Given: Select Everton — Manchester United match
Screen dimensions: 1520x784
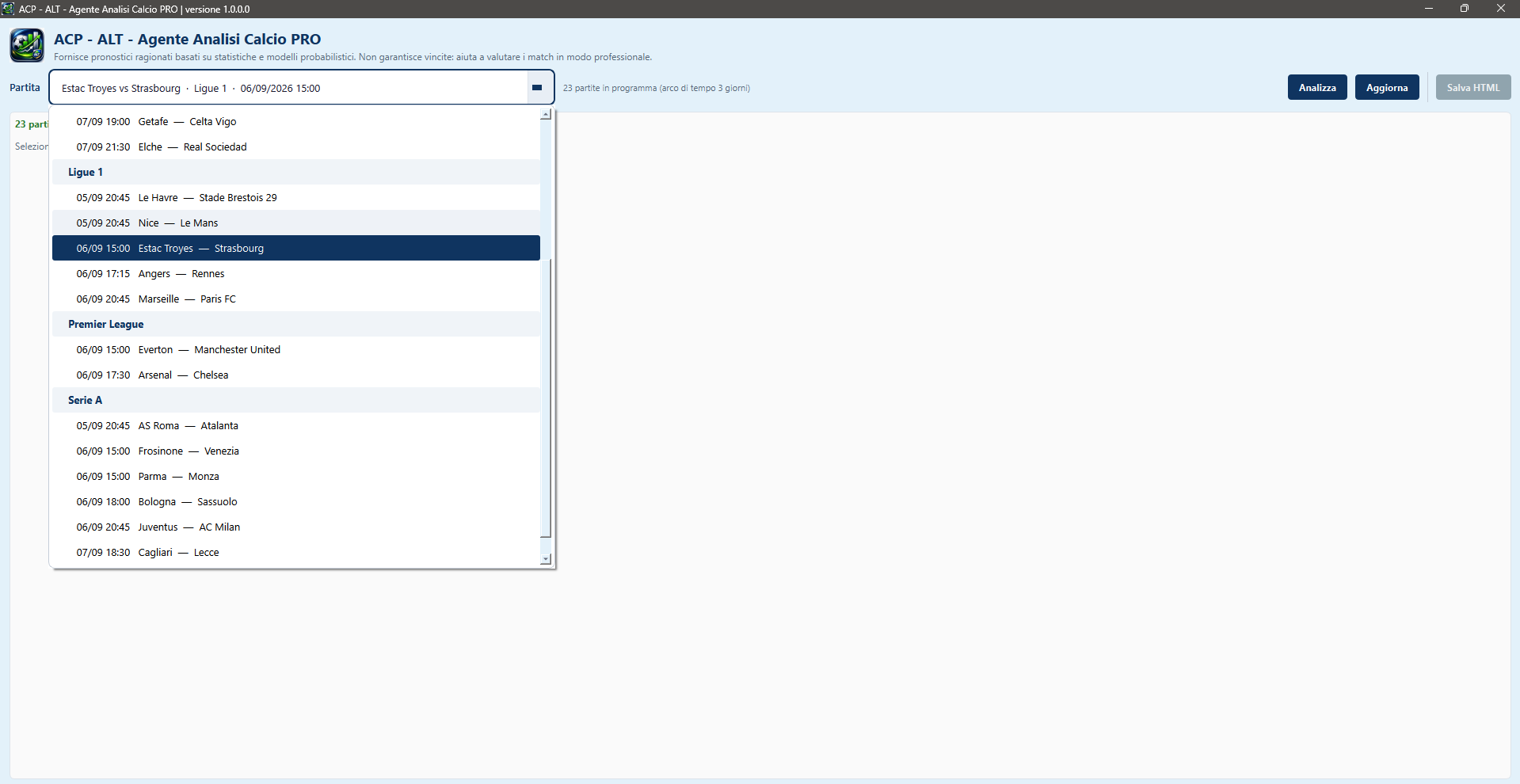Looking at the screenshot, I should point(296,349).
